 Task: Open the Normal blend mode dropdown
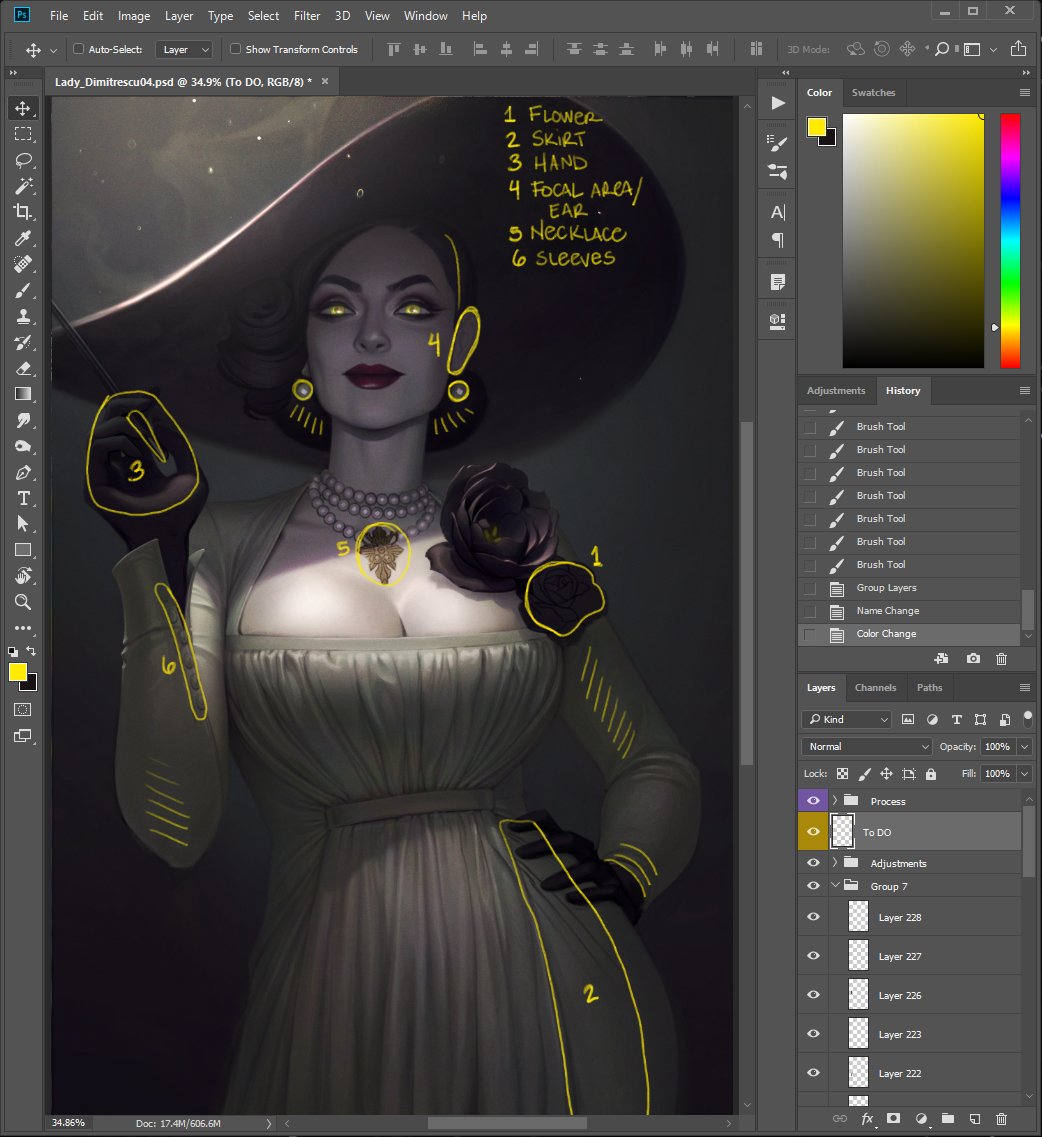click(867, 746)
